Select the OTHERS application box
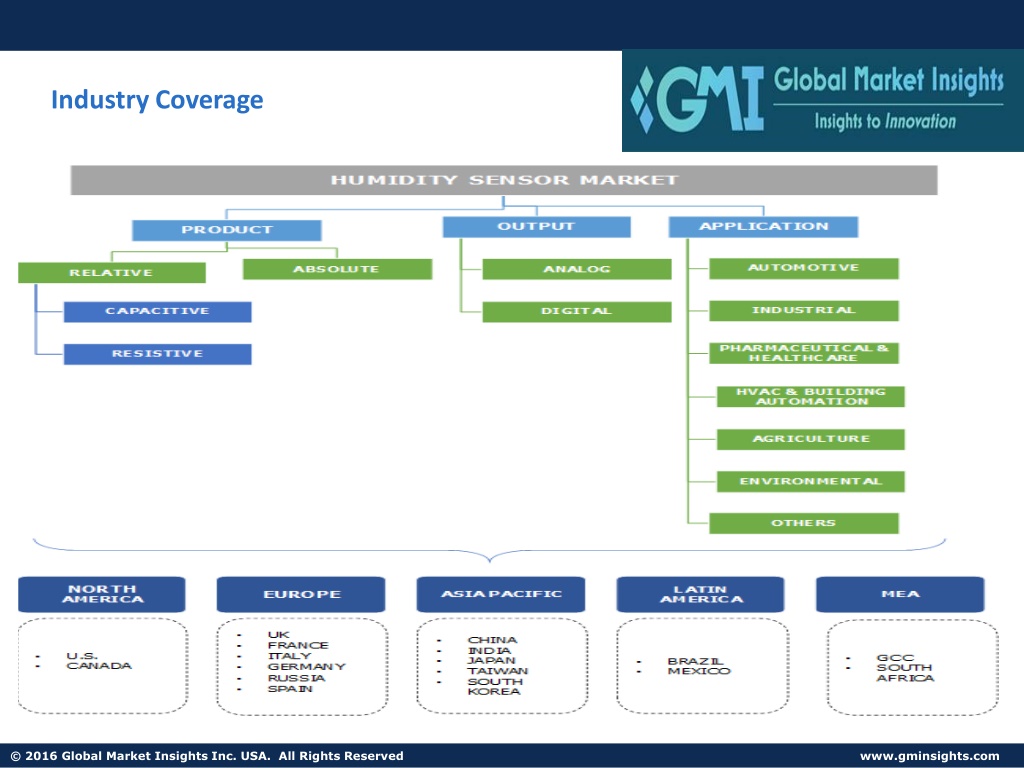1024x768 pixels. (804, 523)
